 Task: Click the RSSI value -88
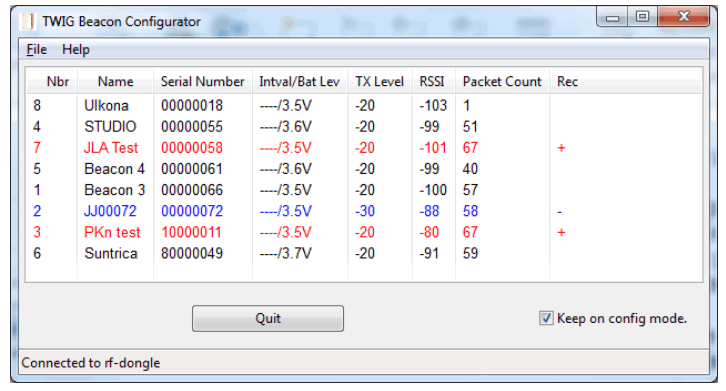click(x=429, y=211)
